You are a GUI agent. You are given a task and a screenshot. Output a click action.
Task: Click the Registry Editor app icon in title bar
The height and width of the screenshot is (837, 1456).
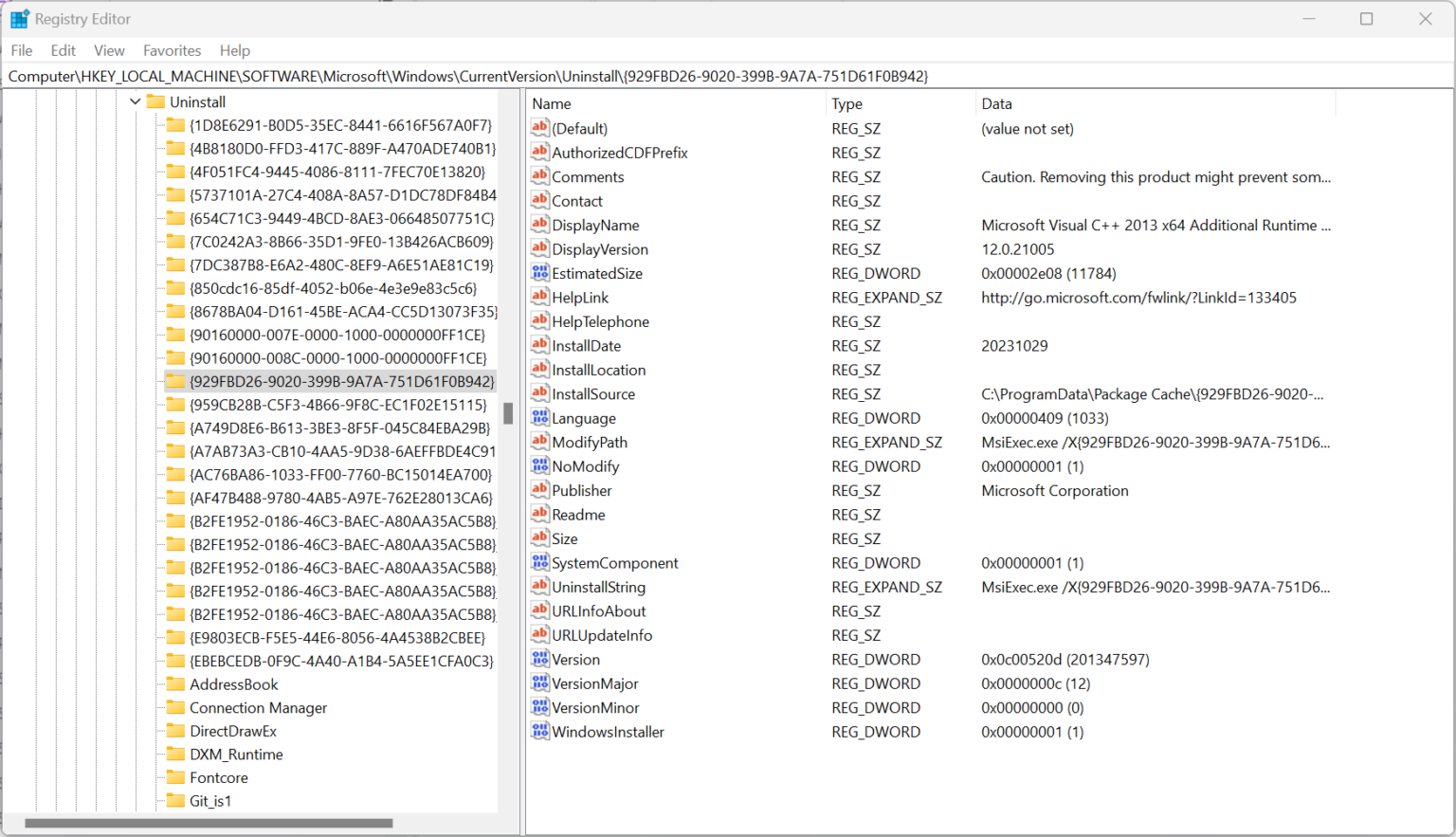(x=19, y=19)
